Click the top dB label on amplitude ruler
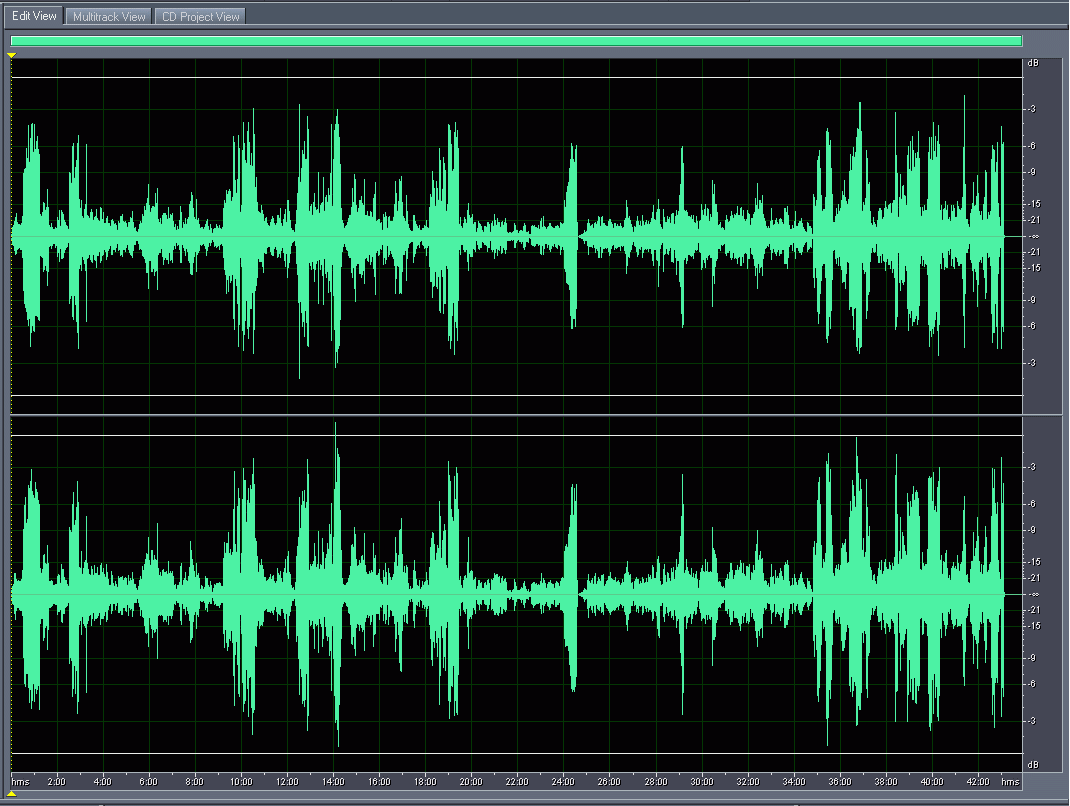Viewport: 1070px width, 806px height. tap(1032, 64)
